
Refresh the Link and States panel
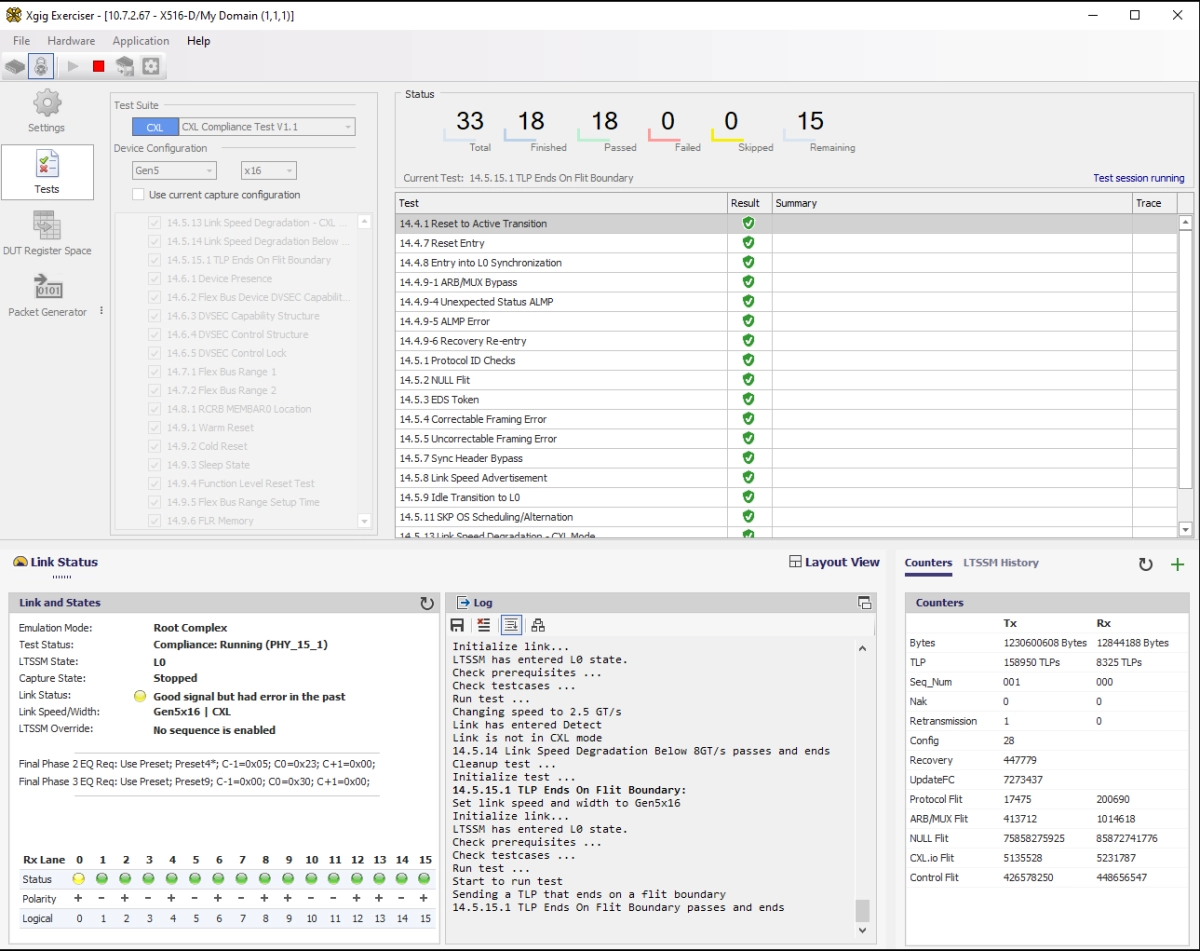click(427, 603)
